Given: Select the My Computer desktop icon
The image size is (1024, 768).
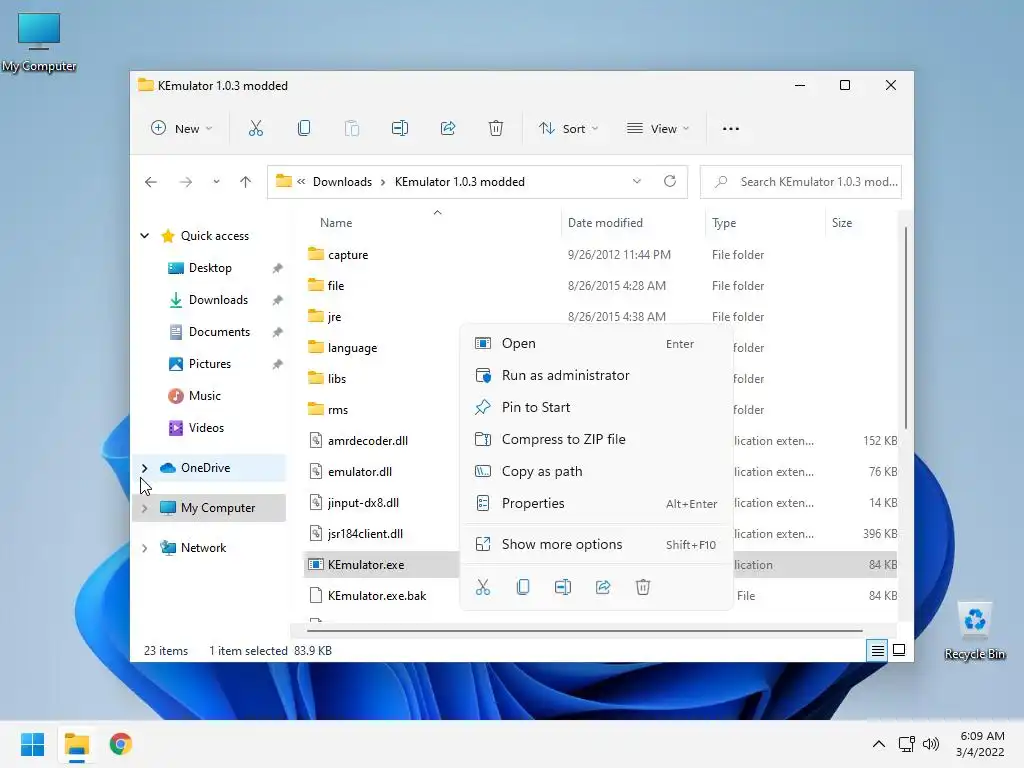Looking at the screenshot, I should pyautogui.click(x=39, y=42).
